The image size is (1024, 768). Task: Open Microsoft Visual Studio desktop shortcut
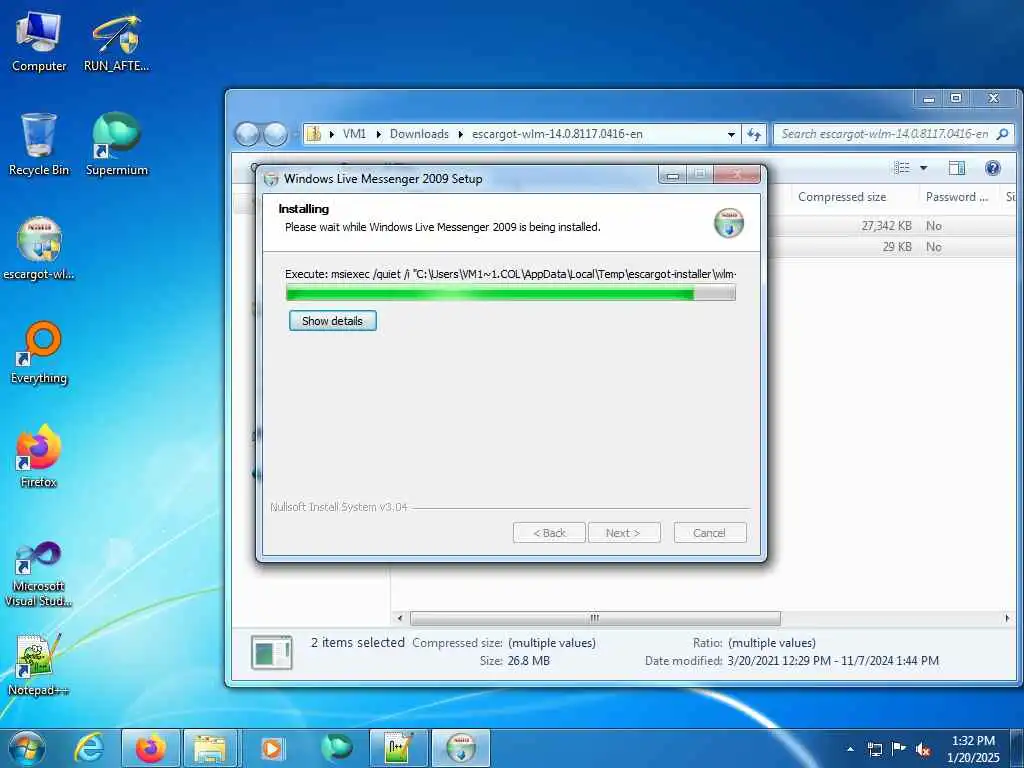pyautogui.click(x=39, y=573)
